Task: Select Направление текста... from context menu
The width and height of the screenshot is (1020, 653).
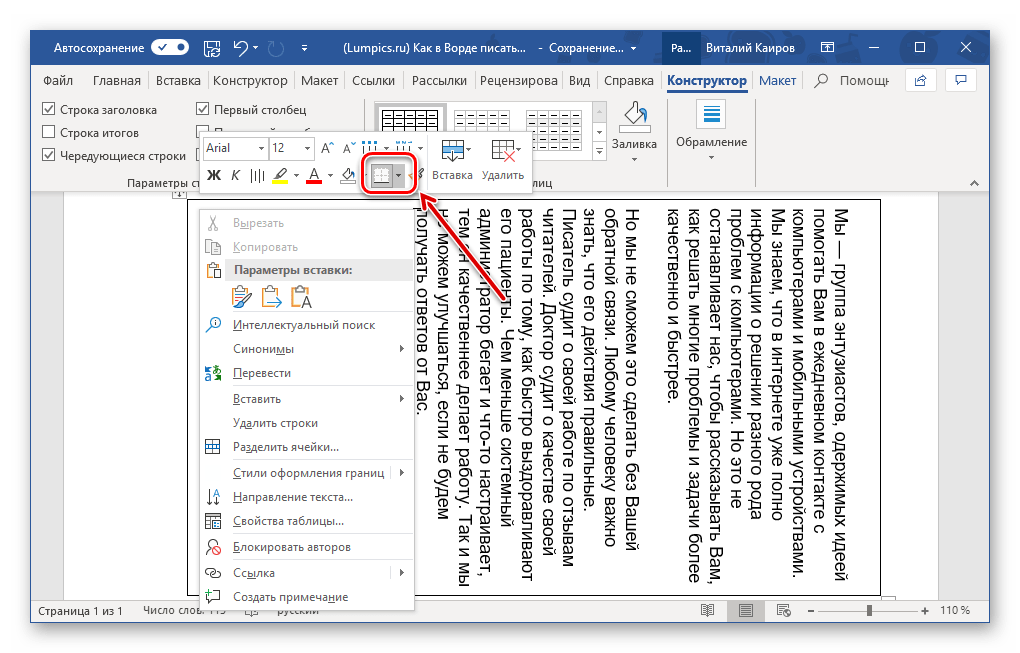Action: (292, 497)
